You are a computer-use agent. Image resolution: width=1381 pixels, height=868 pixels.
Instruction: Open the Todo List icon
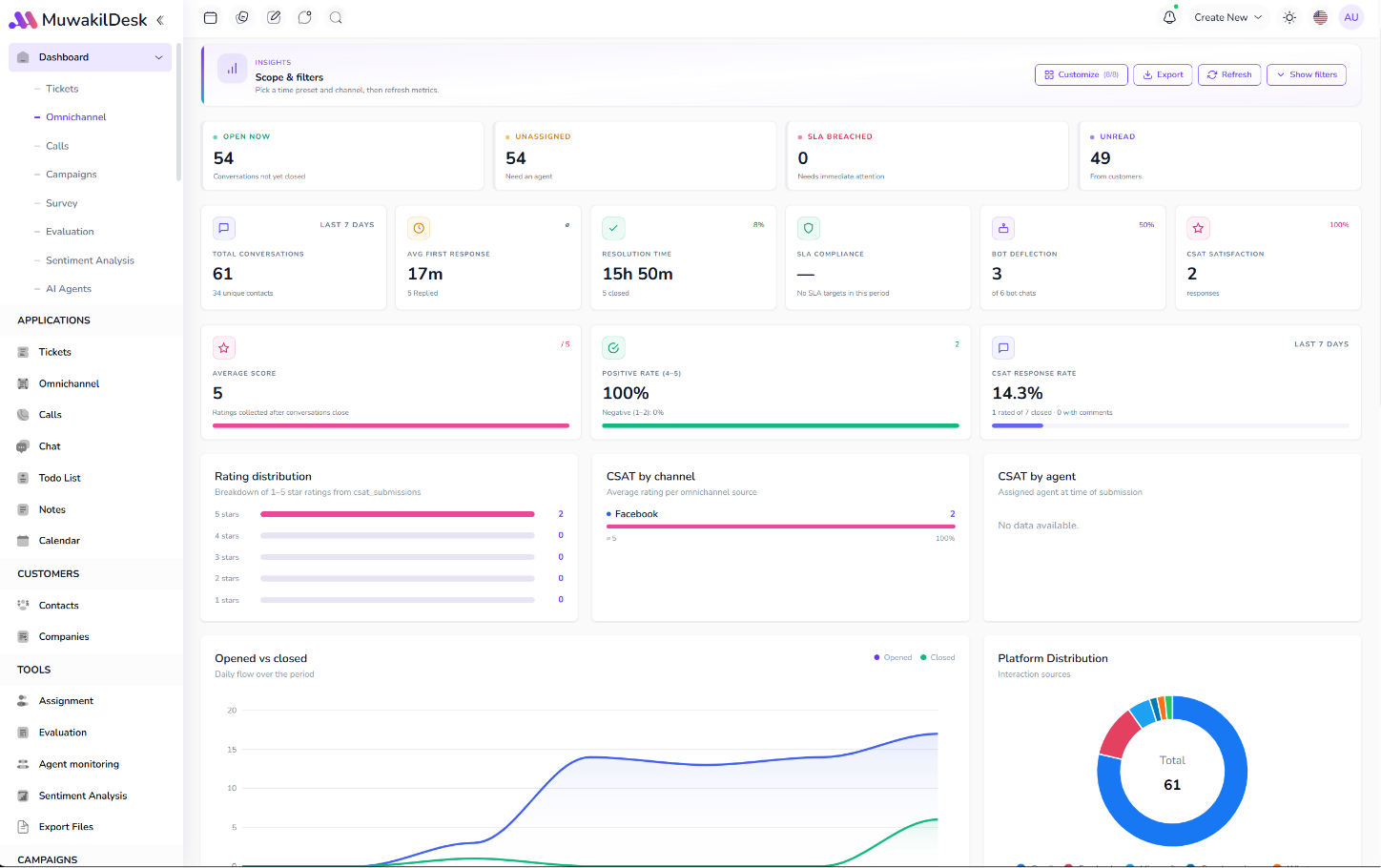[23, 478]
